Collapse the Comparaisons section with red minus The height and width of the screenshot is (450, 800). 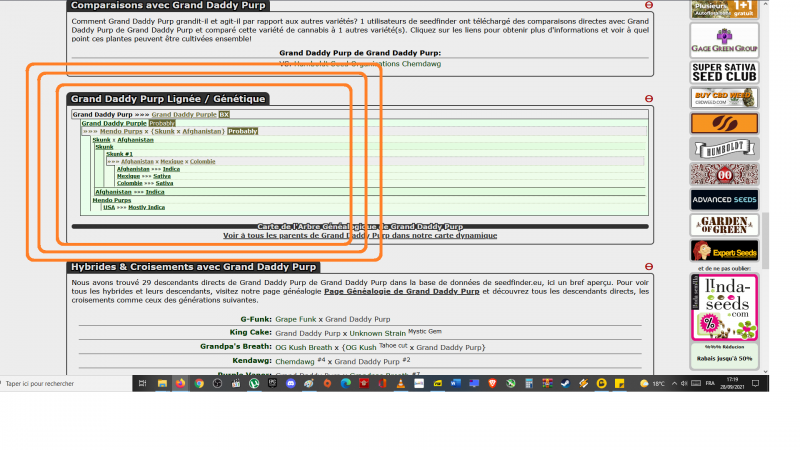click(649, 5)
